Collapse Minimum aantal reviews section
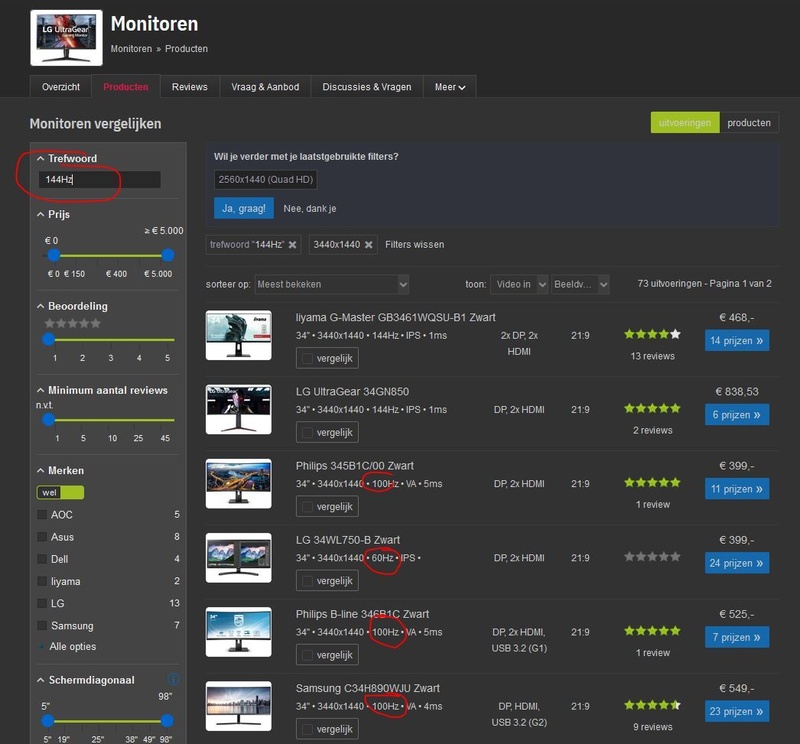Screen dimensions: 800x744 point(40,390)
